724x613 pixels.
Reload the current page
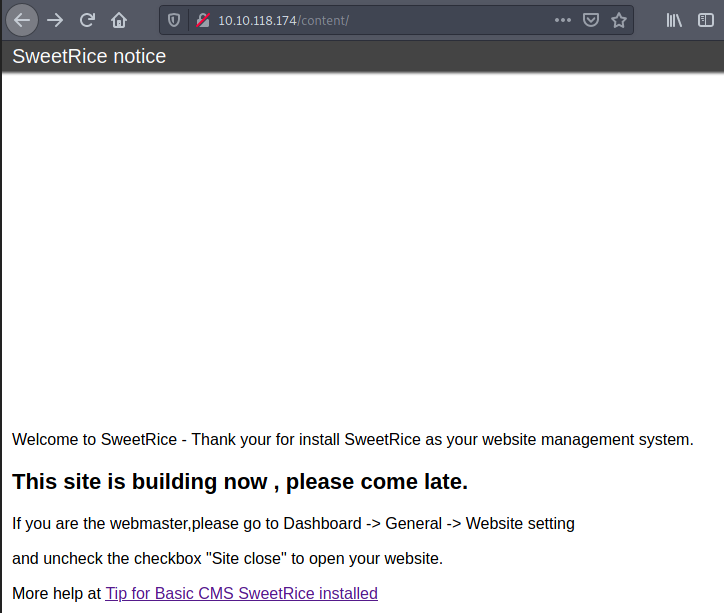87,20
